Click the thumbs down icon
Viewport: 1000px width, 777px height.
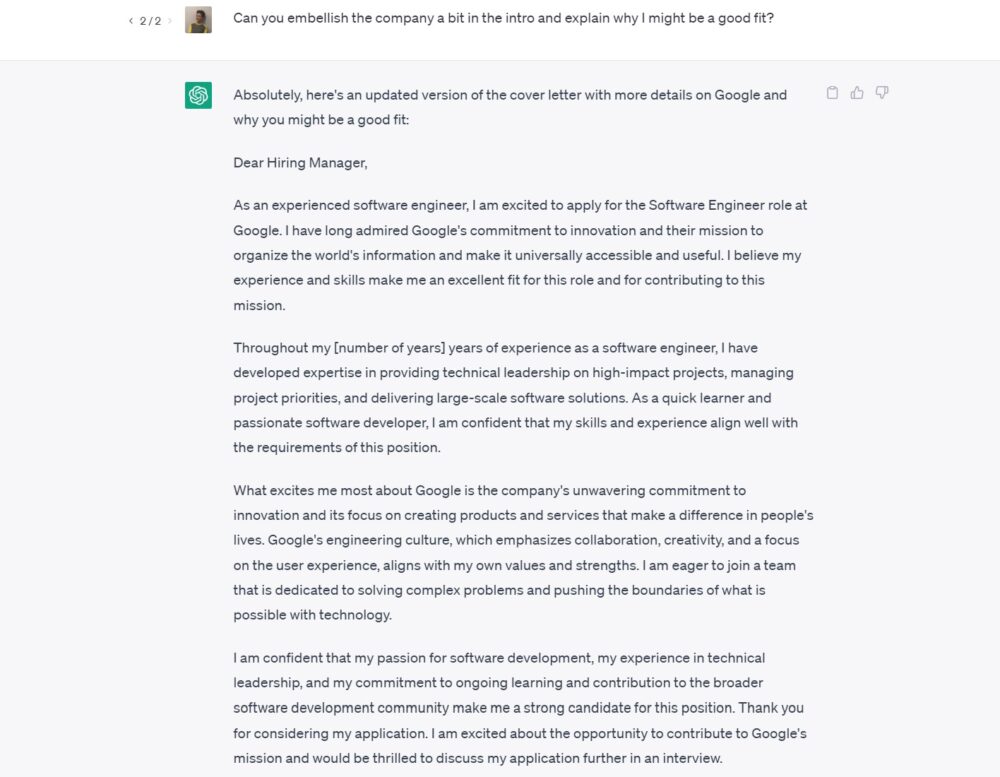coord(882,93)
